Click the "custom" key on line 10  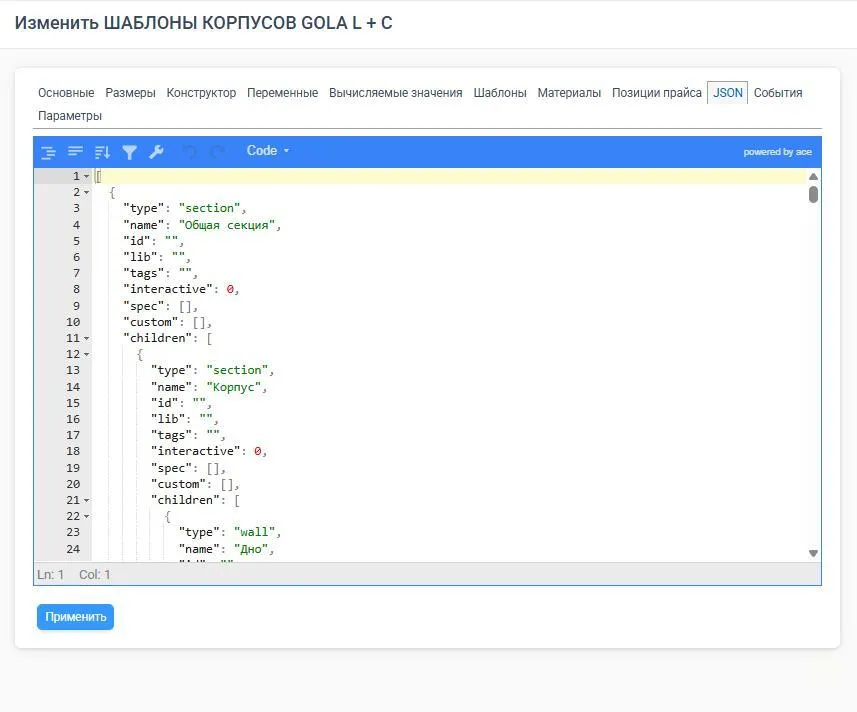(151, 322)
